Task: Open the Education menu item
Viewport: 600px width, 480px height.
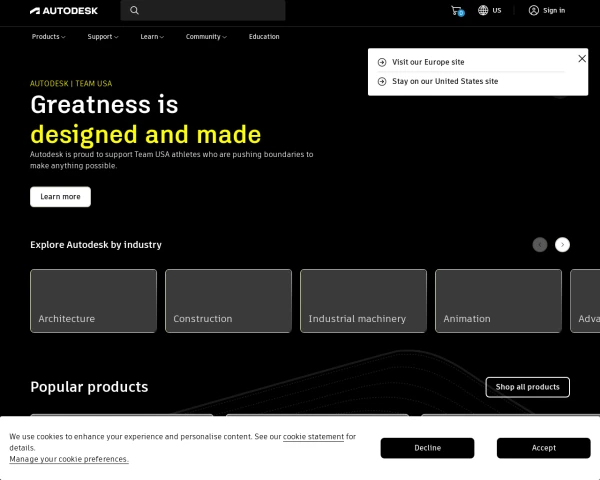Action: [x=264, y=37]
